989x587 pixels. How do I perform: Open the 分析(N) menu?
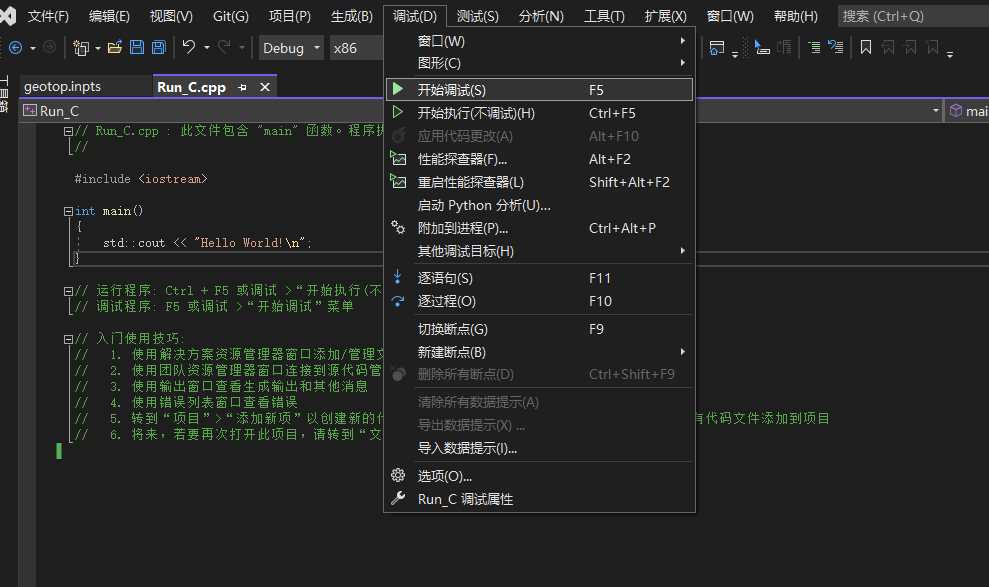541,16
